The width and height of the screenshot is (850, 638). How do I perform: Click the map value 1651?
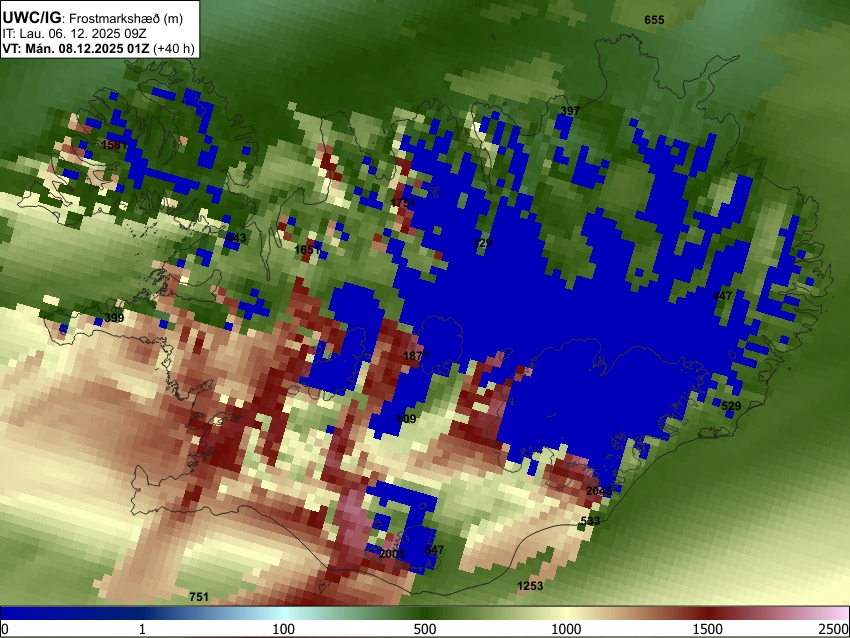(x=307, y=250)
